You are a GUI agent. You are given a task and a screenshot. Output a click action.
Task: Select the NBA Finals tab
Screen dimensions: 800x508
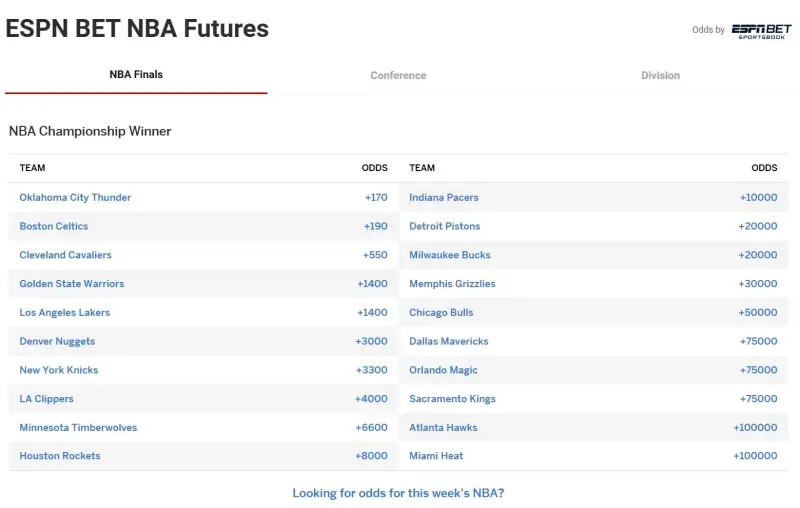click(136, 74)
